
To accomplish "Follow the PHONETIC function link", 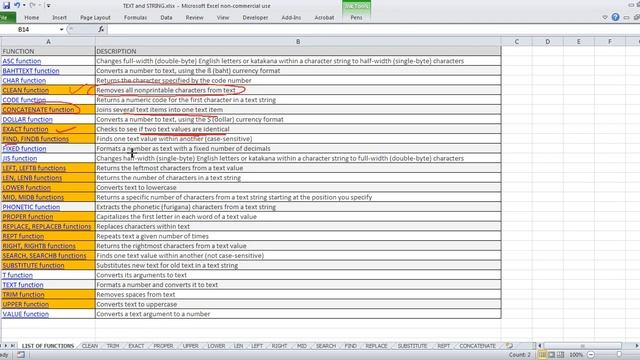I will pyautogui.click(x=31, y=207).
